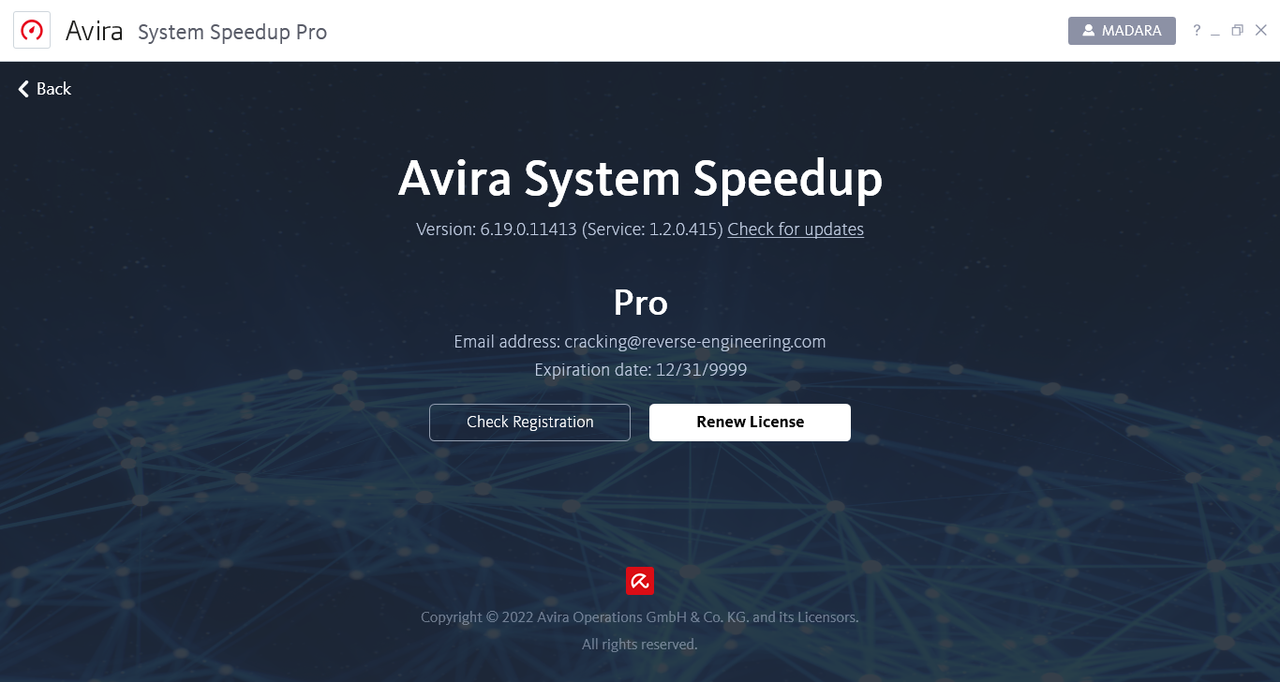Restore down the Avira window
1280x682 pixels.
[x=1237, y=31]
